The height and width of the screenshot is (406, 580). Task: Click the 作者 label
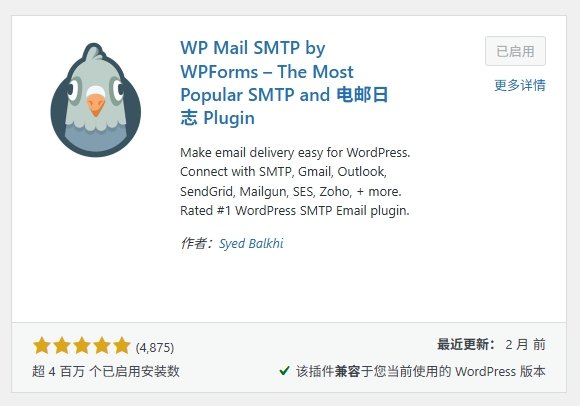coord(196,243)
